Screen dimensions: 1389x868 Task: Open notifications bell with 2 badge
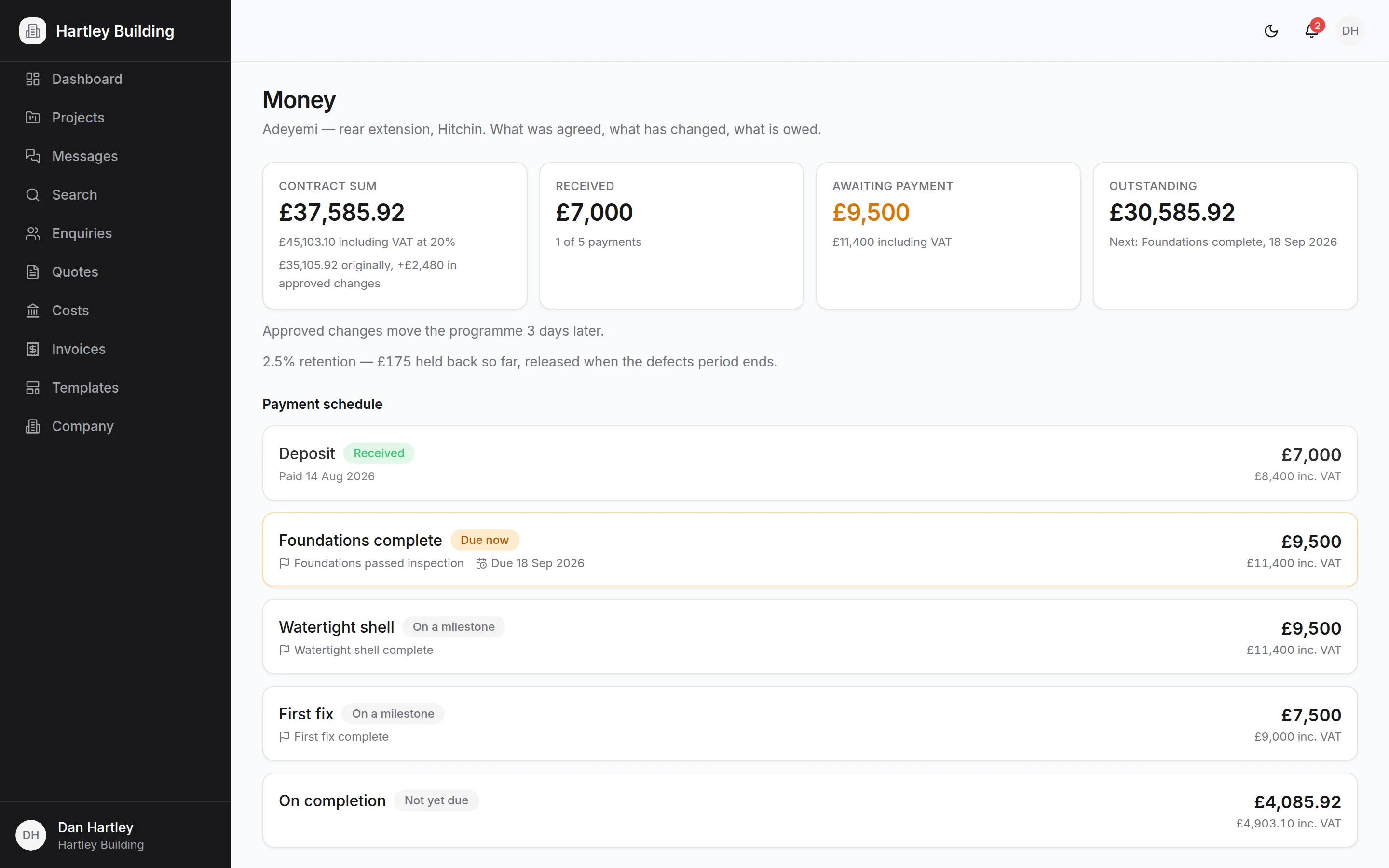[1311, 31]
